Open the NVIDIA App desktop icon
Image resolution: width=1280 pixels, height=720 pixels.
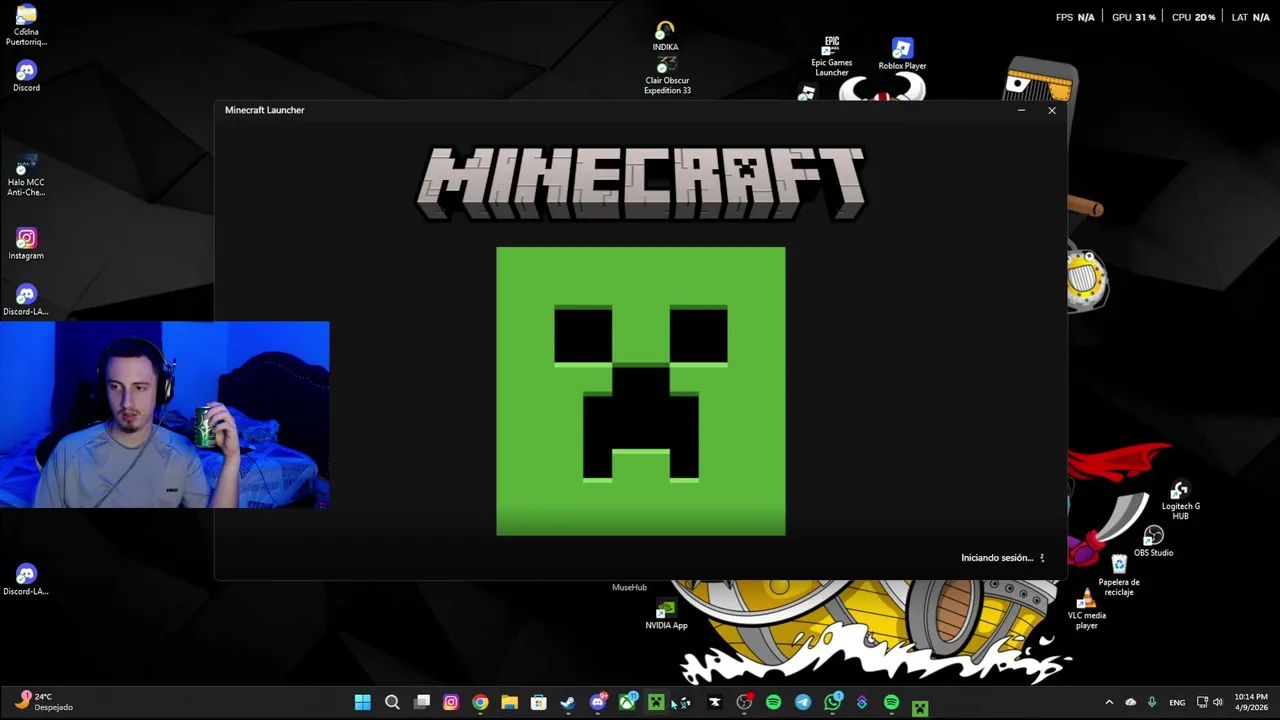point(666,615)
